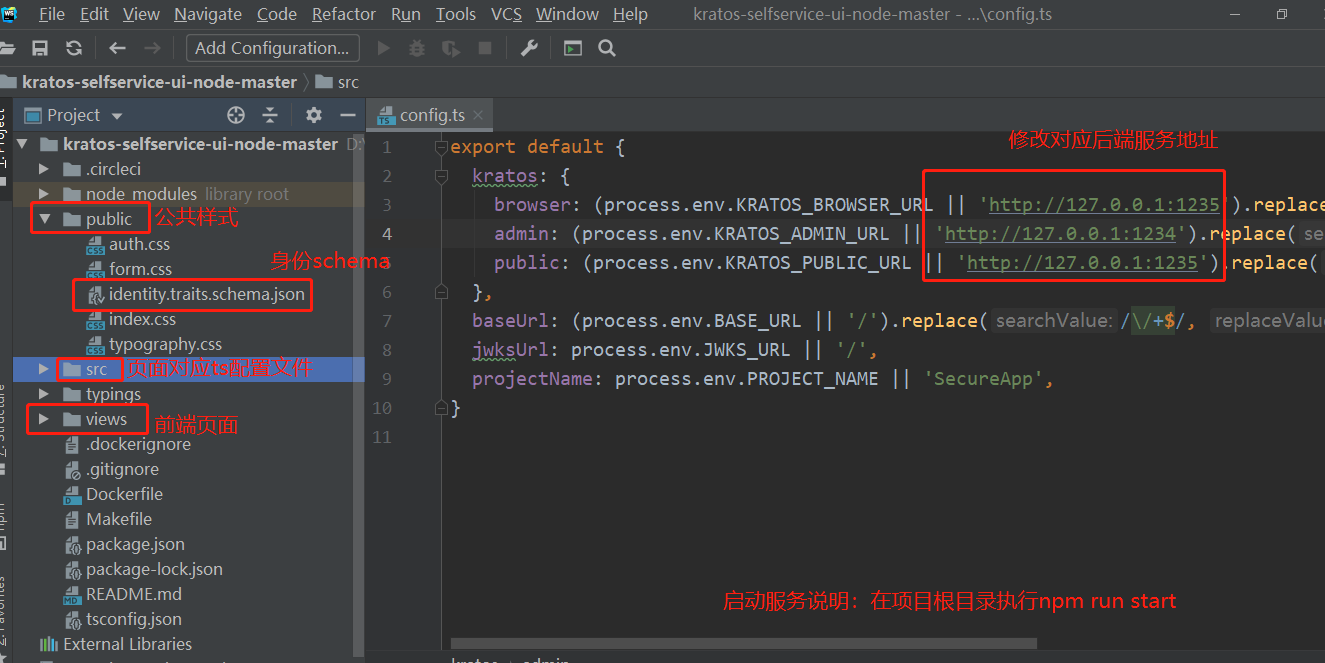Click the WebStorm logo icon in the title bar
Image resolution: width=1325 pixels, height=663 pixels.
click(x=10, y=13)
